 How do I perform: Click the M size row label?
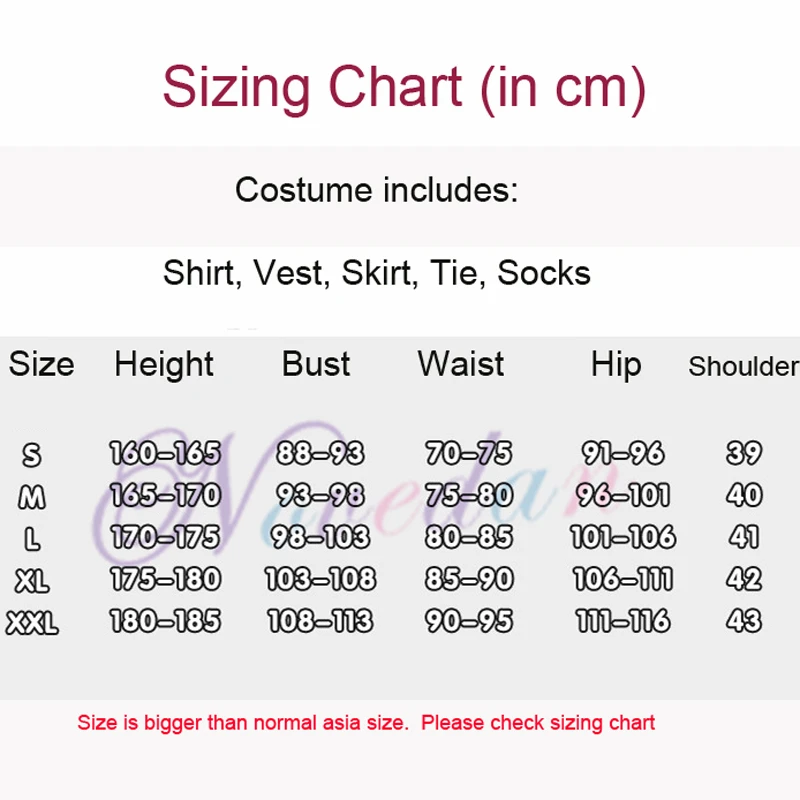click(32, 497)
